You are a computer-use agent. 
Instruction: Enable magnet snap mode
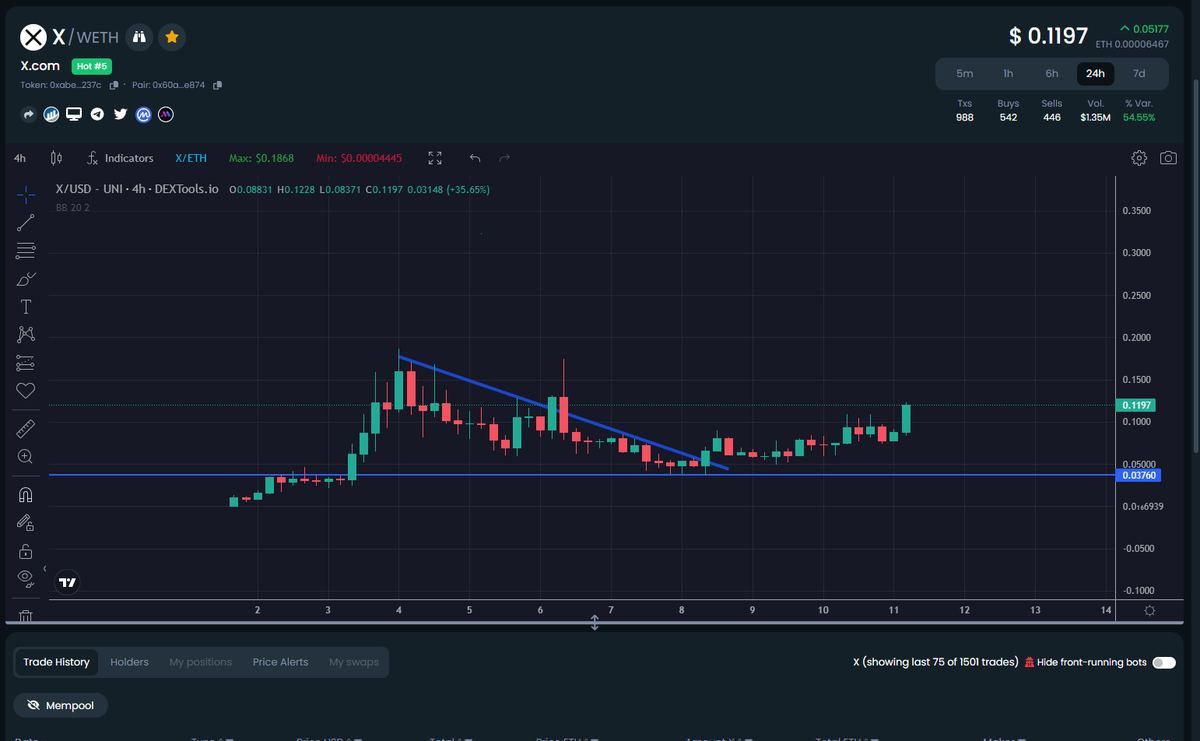coord(25,494)
